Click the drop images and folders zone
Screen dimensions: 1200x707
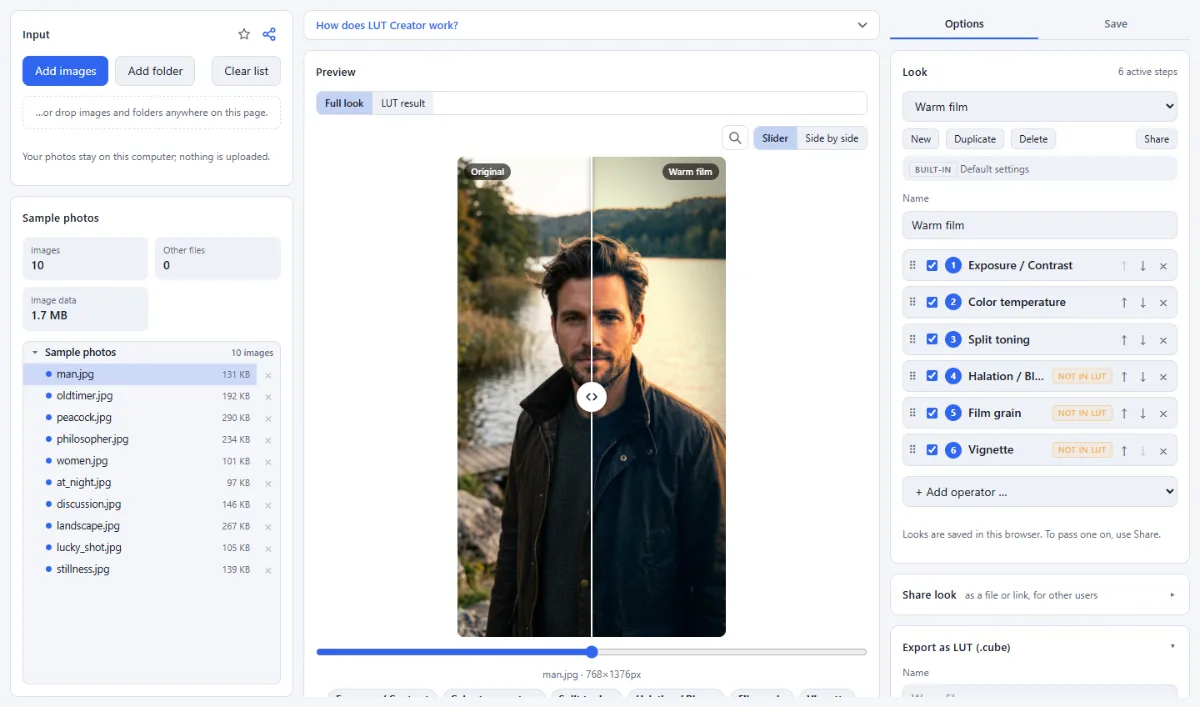point(152,113)
